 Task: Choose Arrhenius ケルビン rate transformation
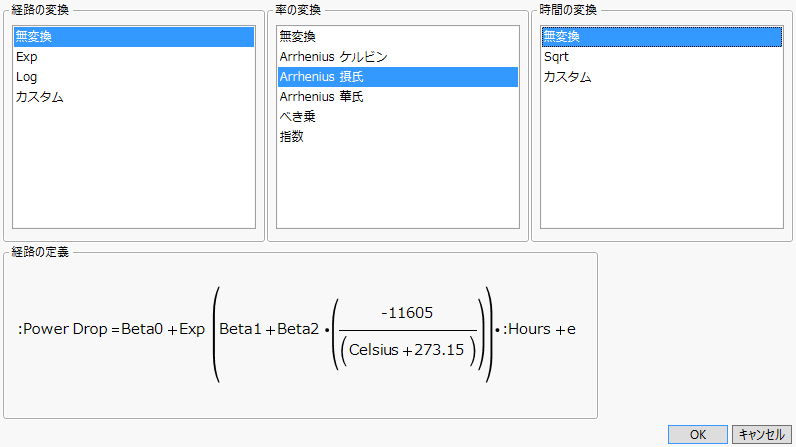[x=333, y=57]
